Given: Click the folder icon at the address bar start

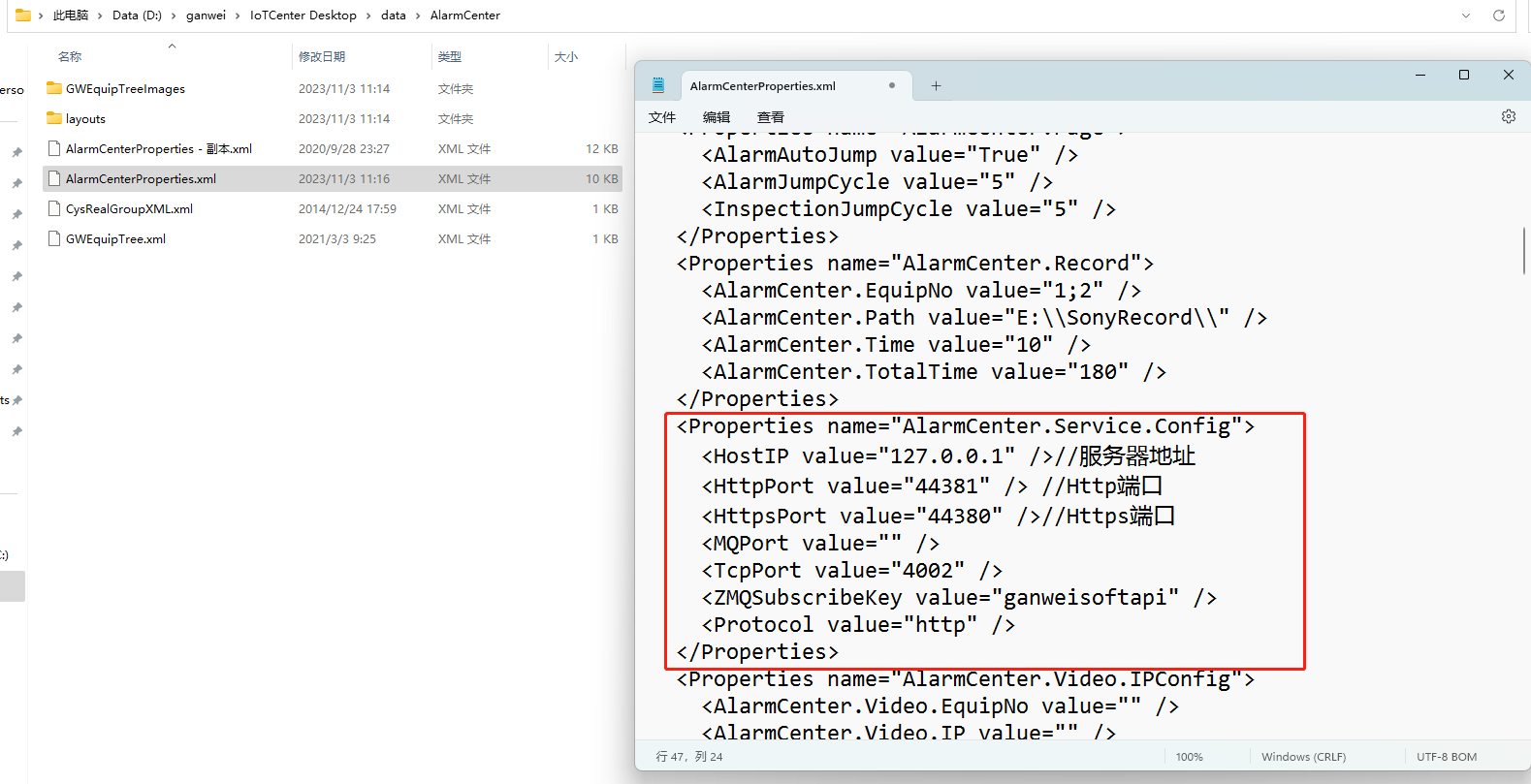Looking at the screenshot, I should 22,16.
